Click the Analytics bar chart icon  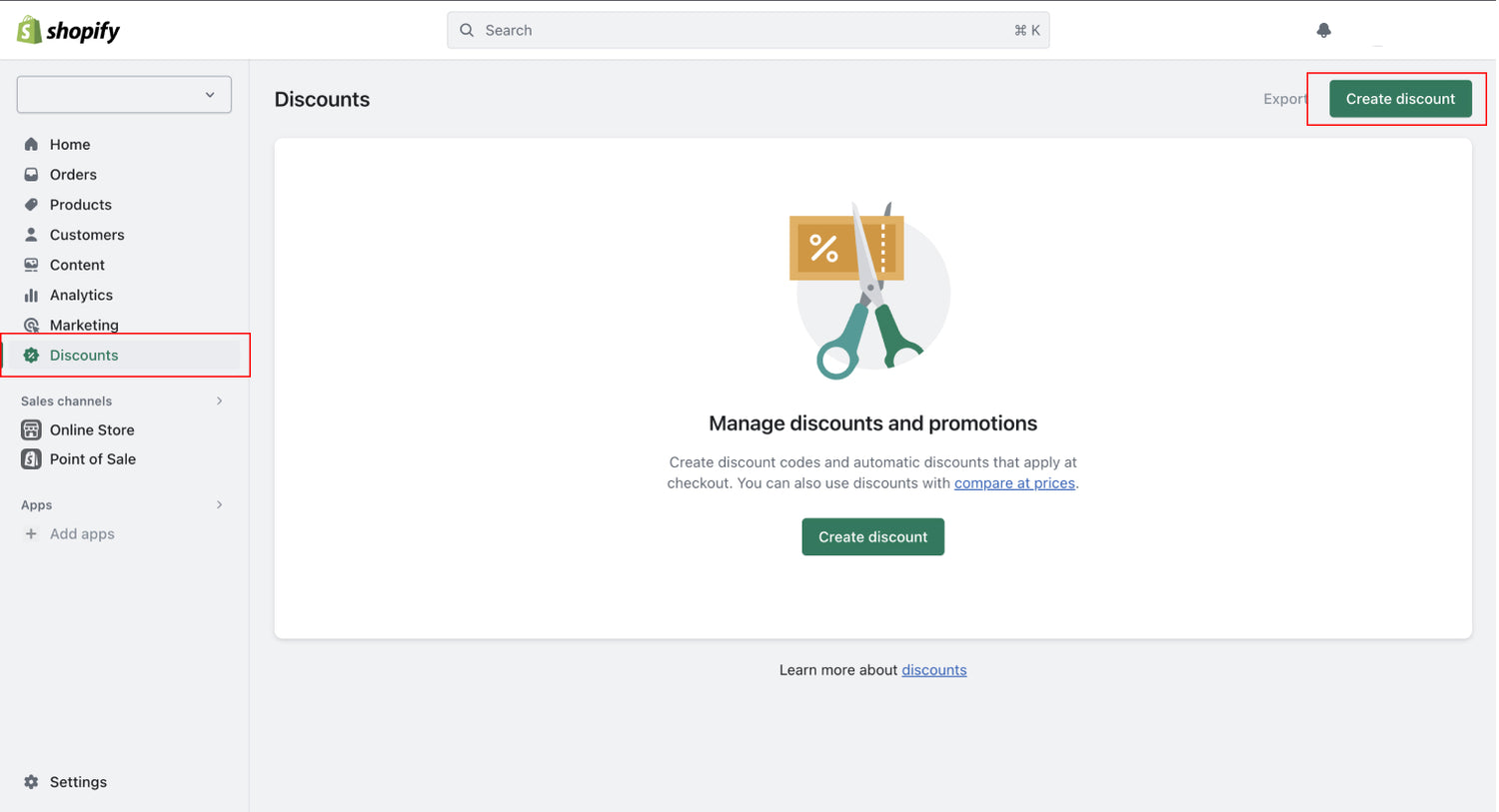click(31, 295)
